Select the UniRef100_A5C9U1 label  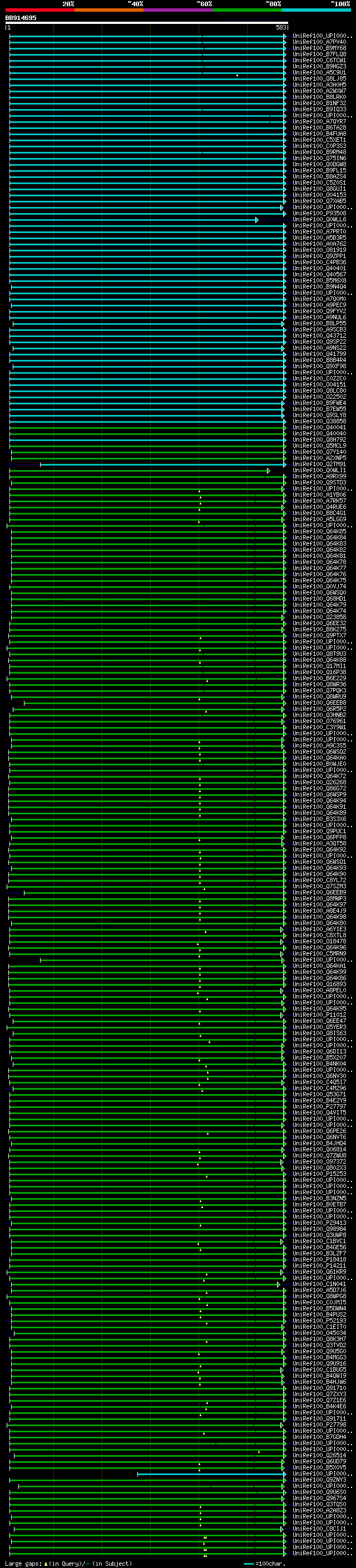[319, 72]
